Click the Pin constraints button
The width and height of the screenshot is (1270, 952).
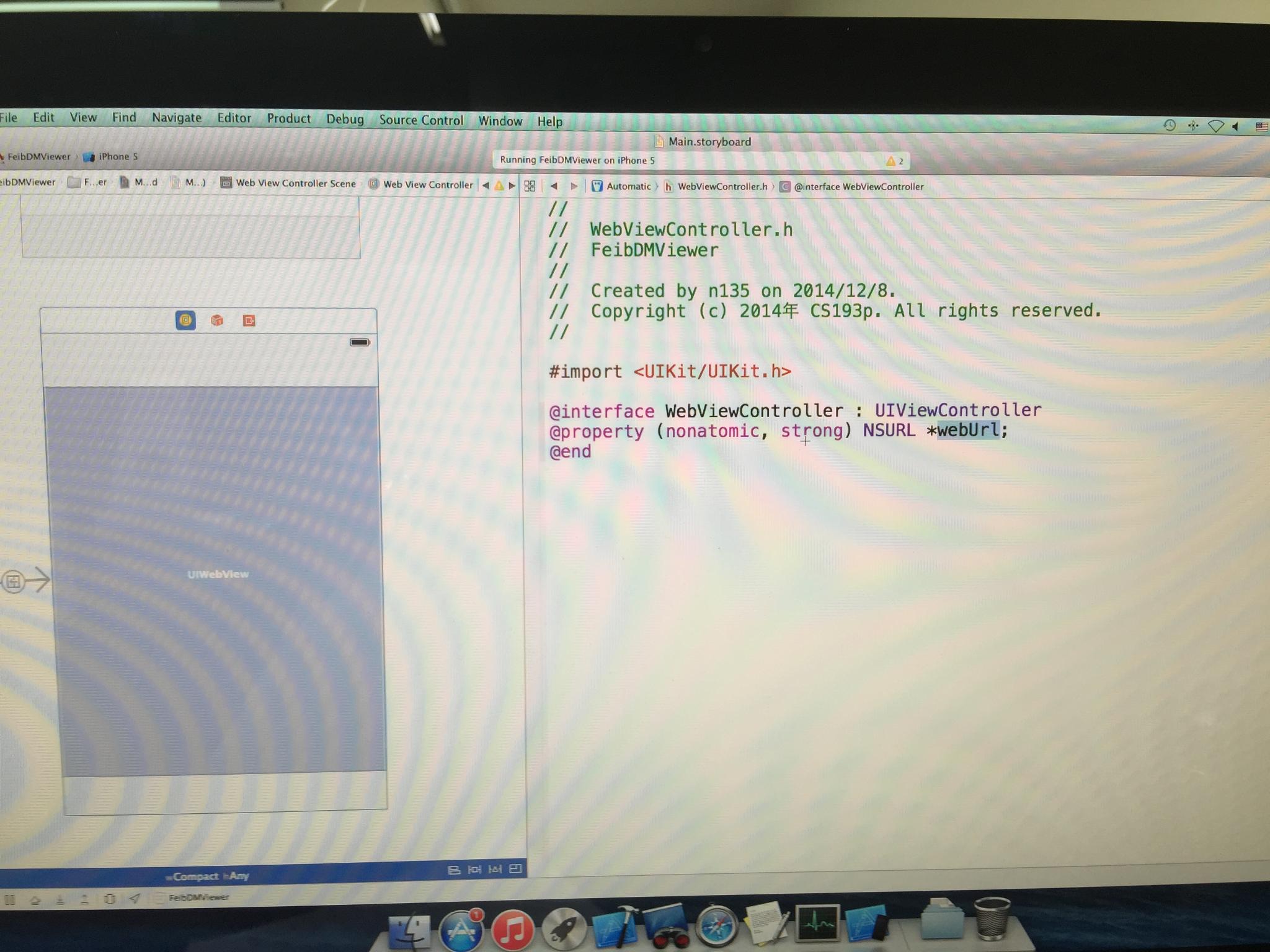click(474, 870)
